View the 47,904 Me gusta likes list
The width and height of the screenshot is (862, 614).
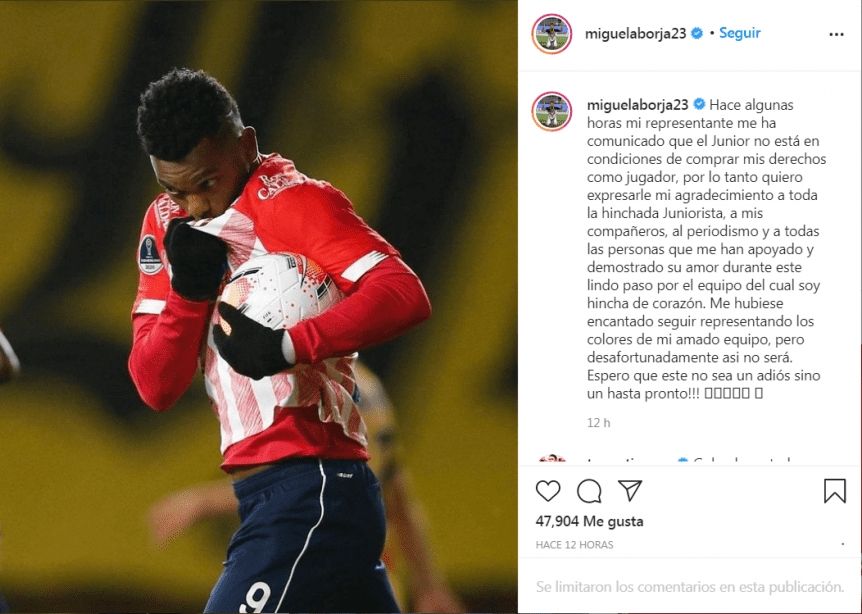click(589, 521)
